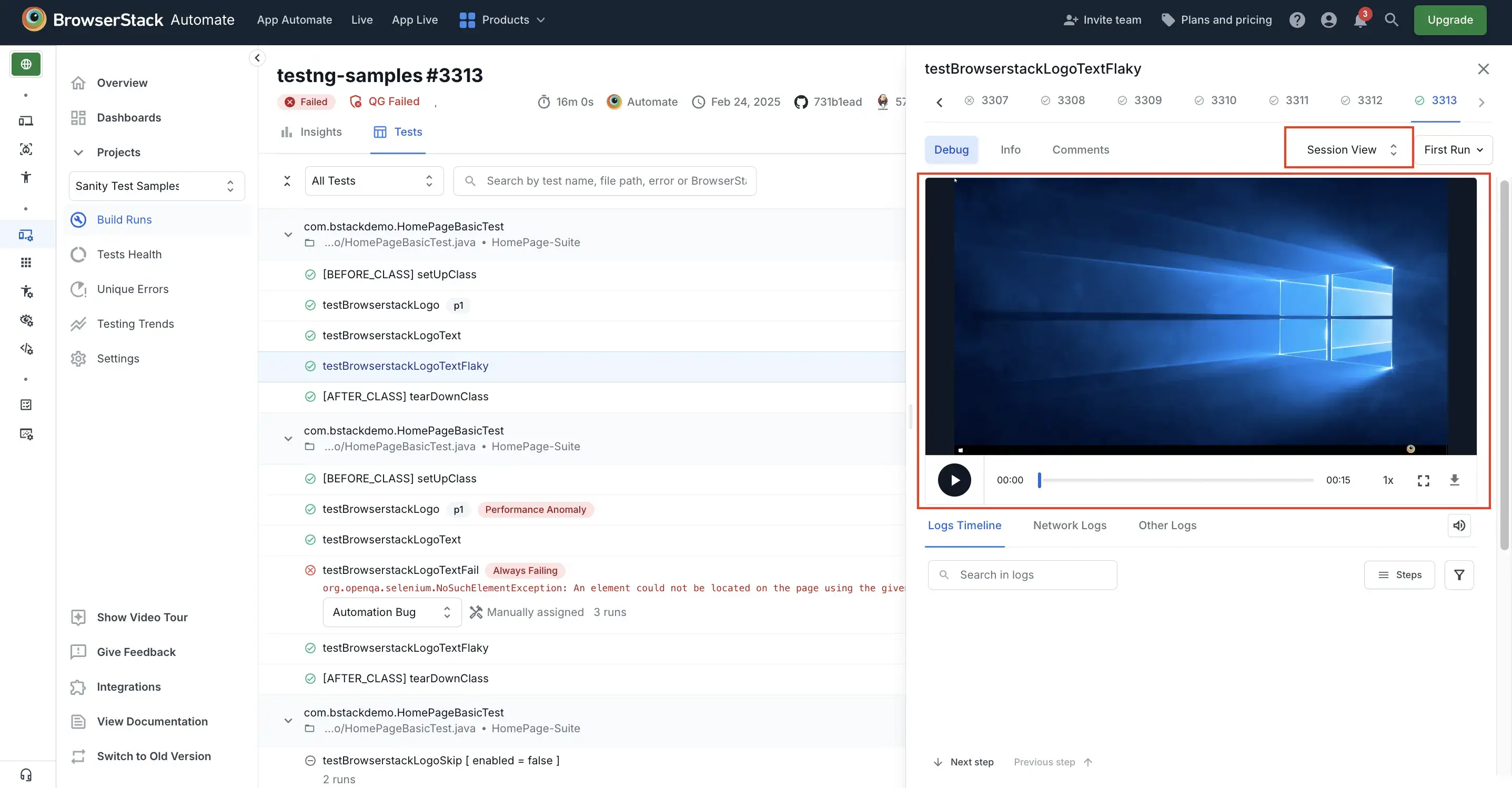
Task: Switch to the Network Logs tab
Action: (x=1070, y=525)
